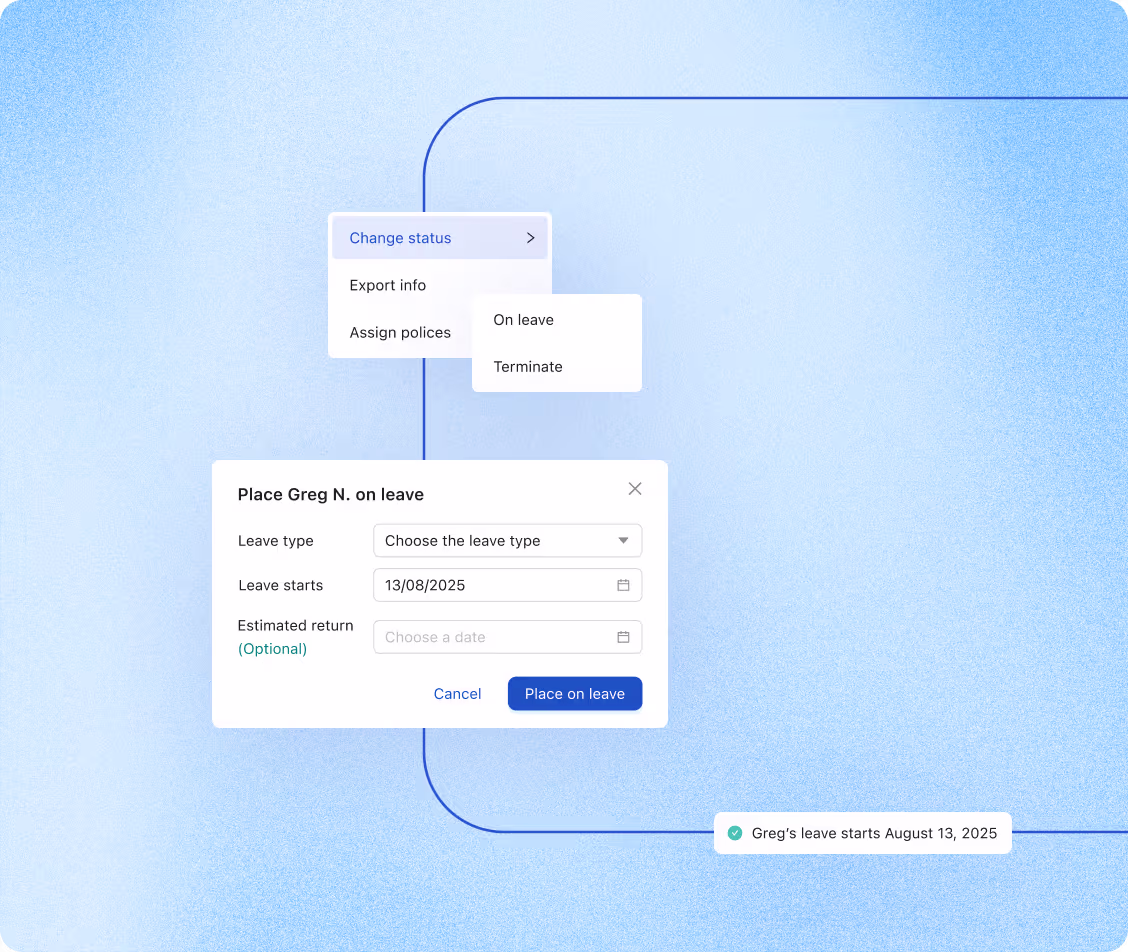
Task: Click the Leave starts date field
Action: [507, 586]
